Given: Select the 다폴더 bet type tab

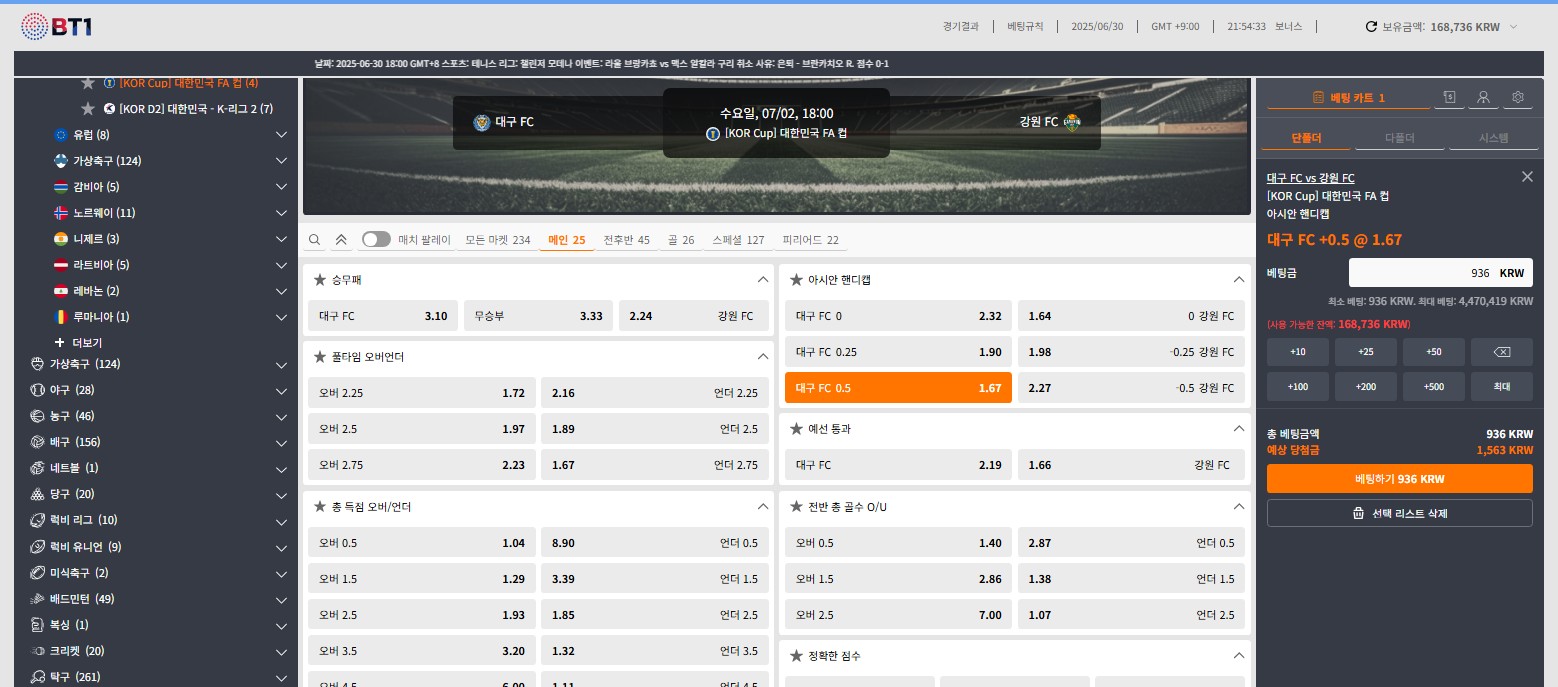Looking at the screenshot, I should [1399, 138].
